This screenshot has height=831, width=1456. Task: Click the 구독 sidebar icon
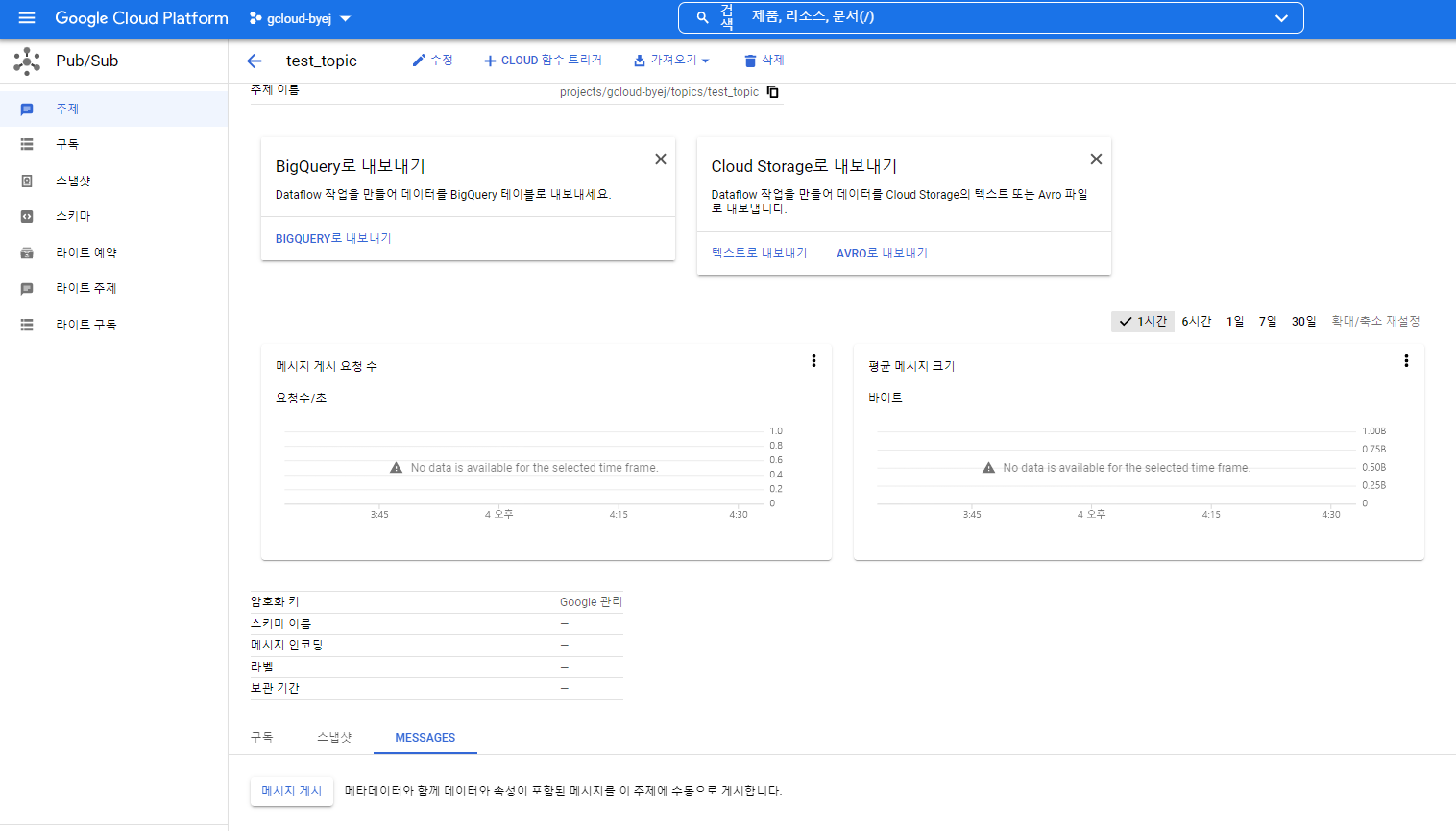coord(27,144)
